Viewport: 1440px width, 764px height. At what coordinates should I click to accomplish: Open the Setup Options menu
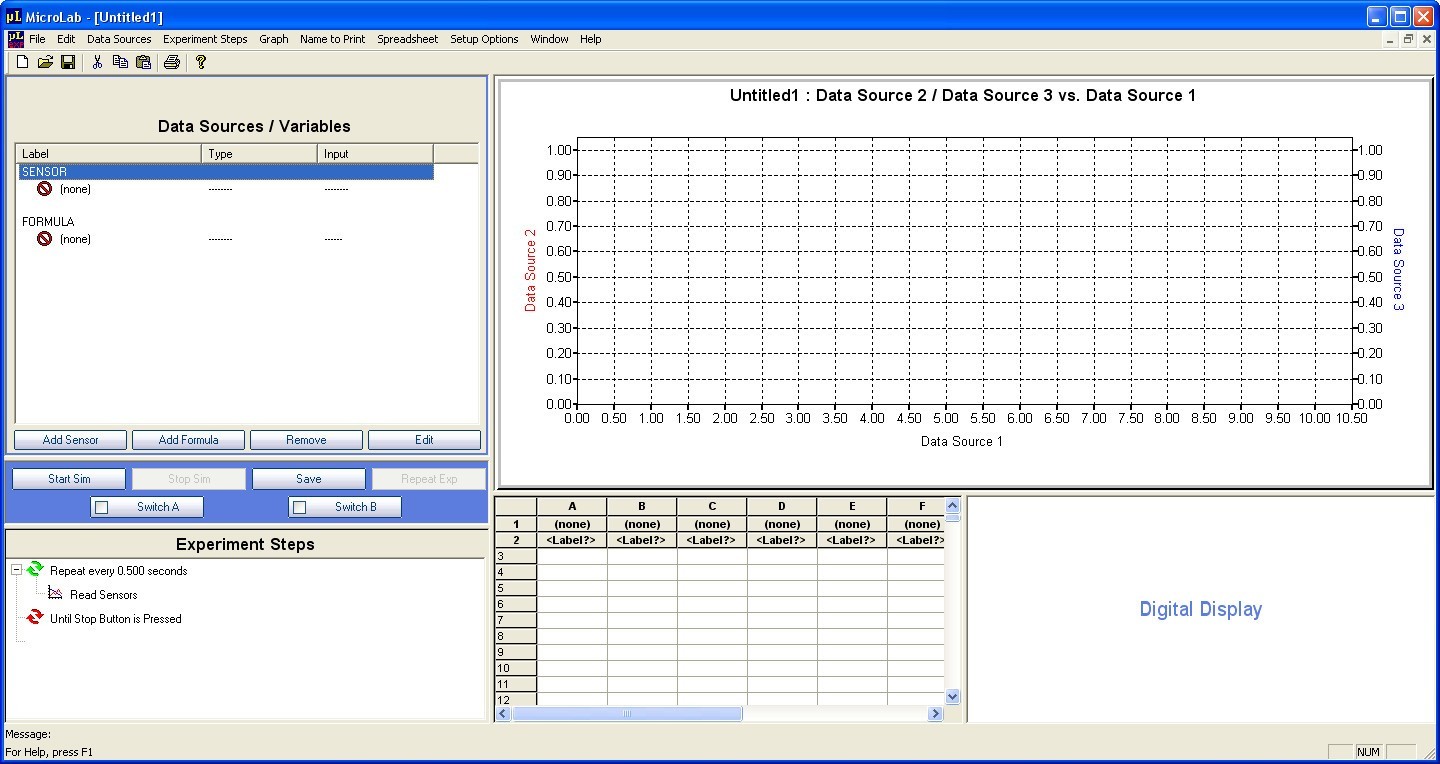click(x=484, y=39)
